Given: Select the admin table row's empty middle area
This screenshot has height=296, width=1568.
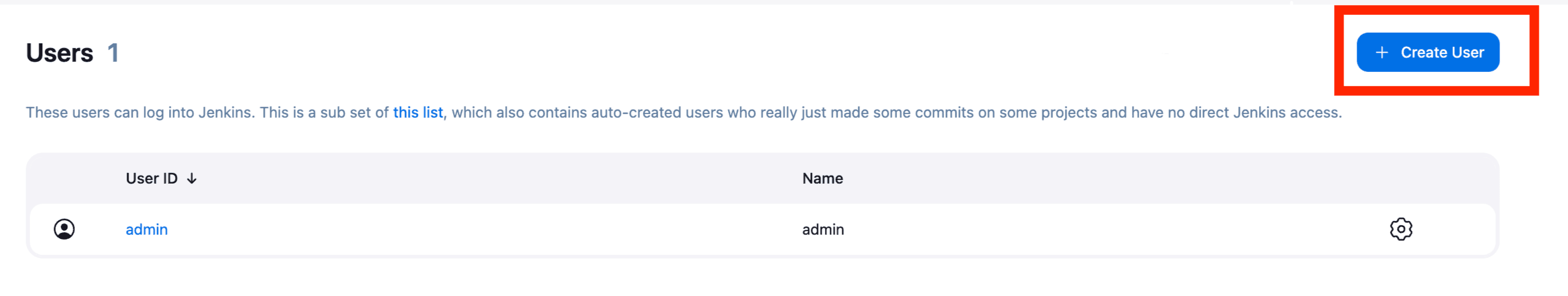Looking at the screenshot, I should click(487, 230).
